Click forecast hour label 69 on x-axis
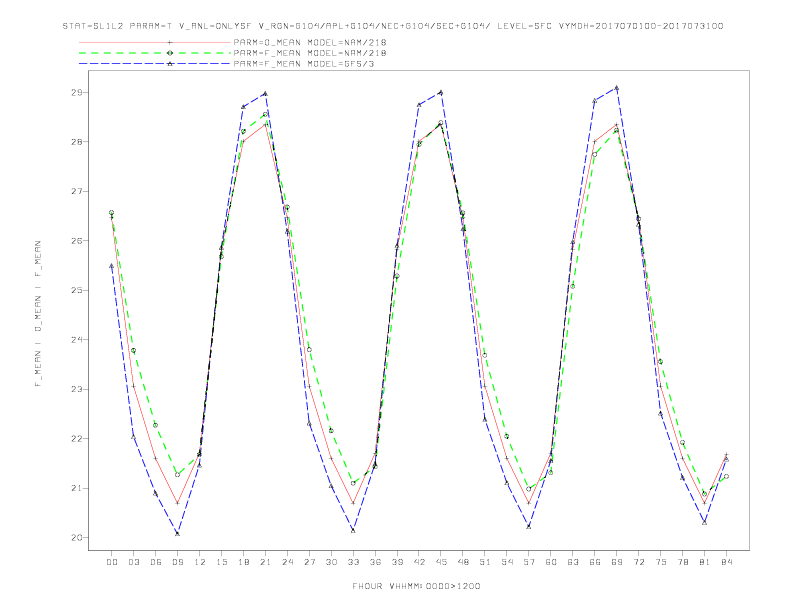792x612 pixels. (617, 562)
